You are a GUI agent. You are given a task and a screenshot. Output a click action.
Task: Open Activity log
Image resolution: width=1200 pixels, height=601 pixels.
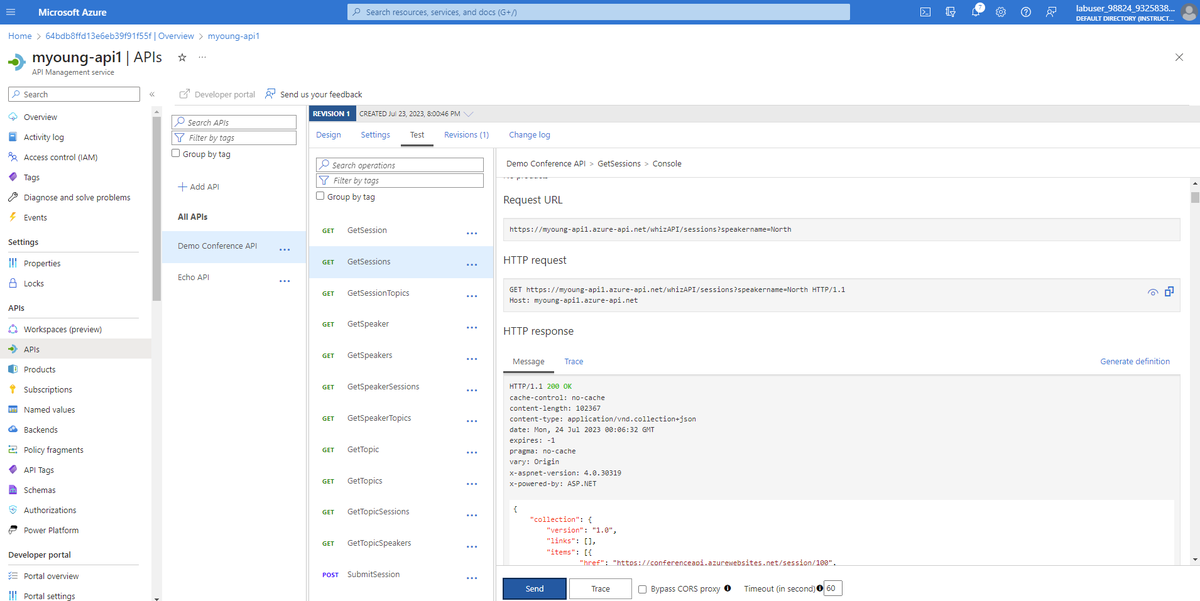pyautogui.click(x=43, y=137)
